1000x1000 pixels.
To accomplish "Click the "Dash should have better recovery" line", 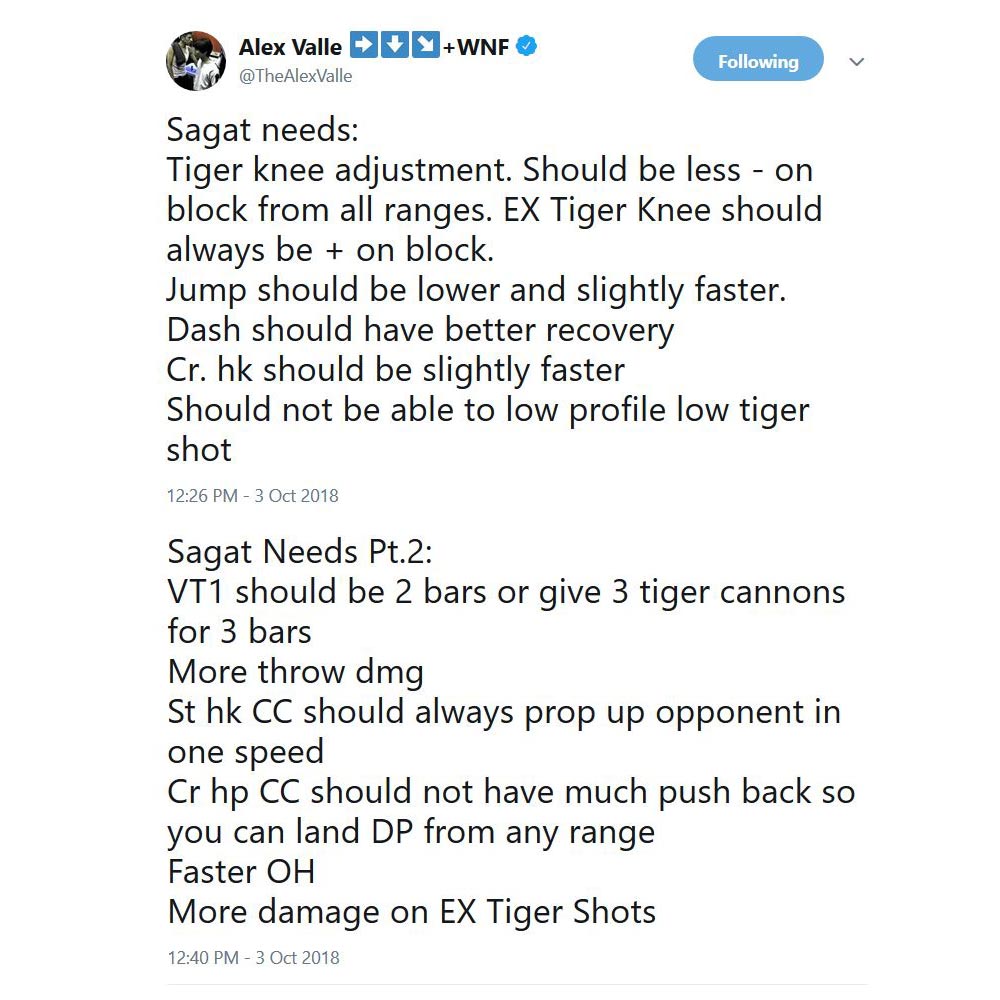I will 420,330.
